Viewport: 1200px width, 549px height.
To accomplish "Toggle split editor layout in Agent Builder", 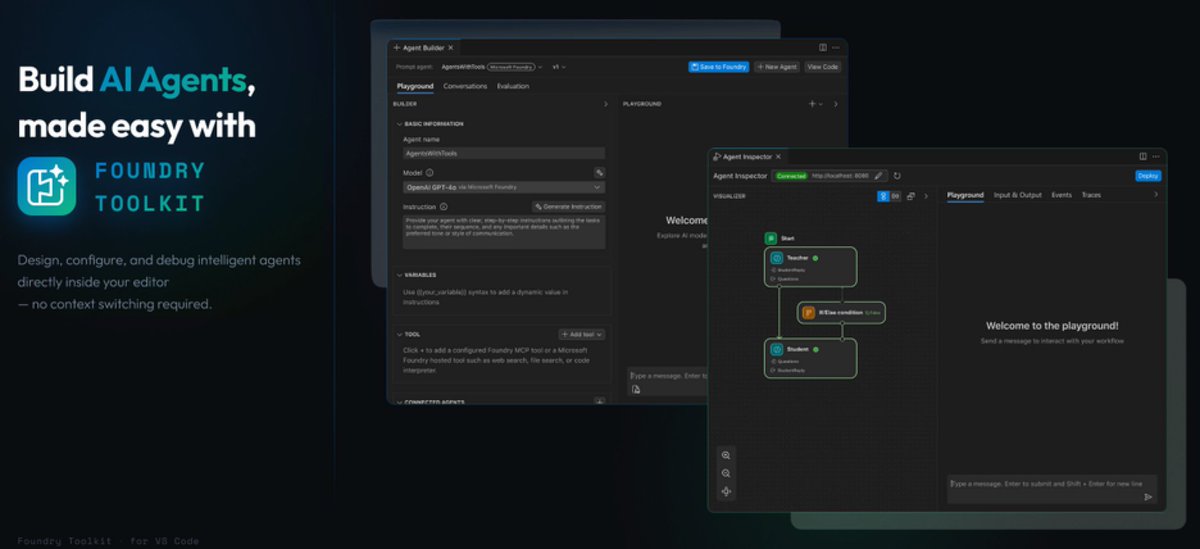I will point(823,47).
